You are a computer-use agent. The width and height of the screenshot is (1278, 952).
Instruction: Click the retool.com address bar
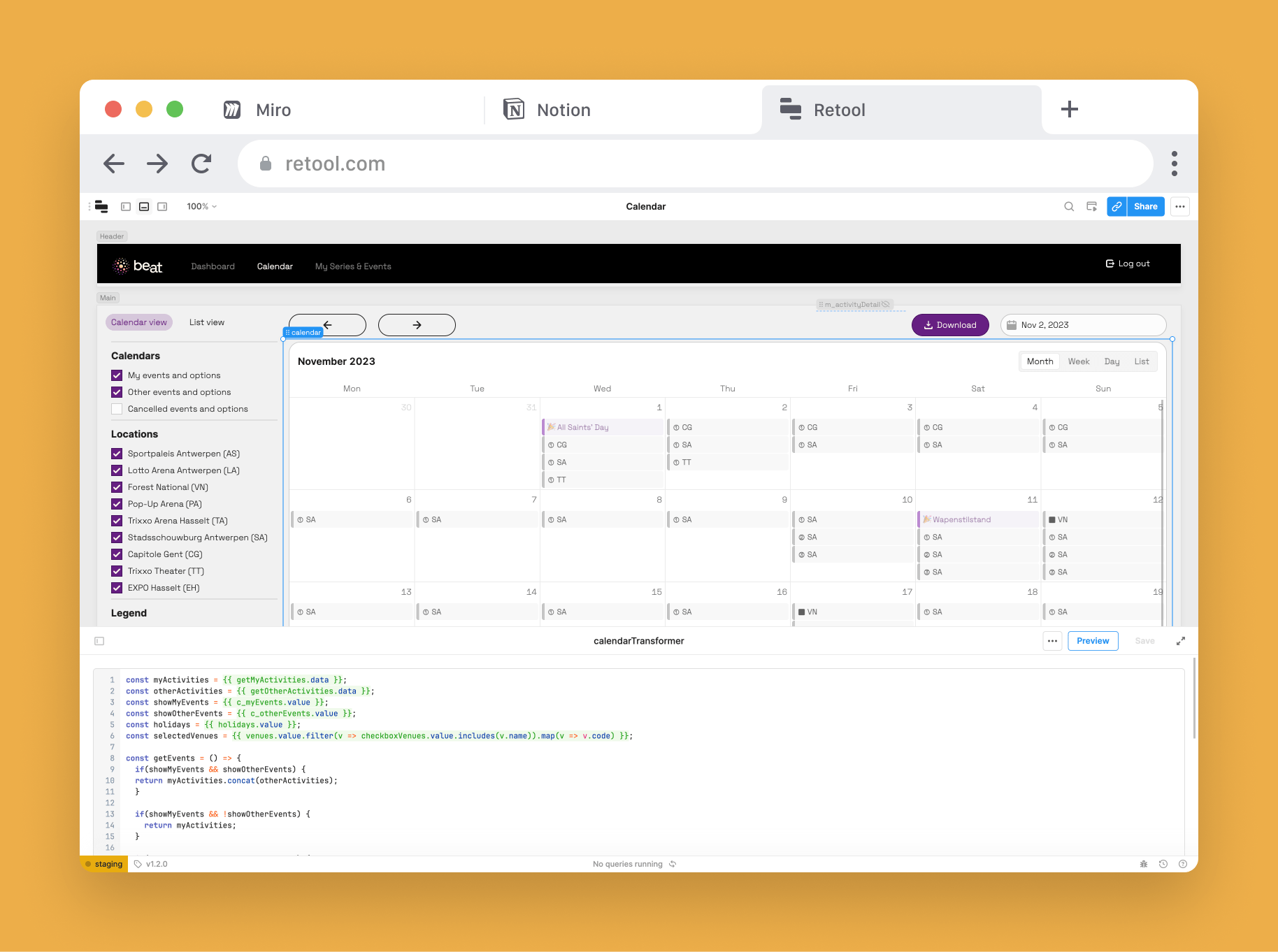point(695,164)
